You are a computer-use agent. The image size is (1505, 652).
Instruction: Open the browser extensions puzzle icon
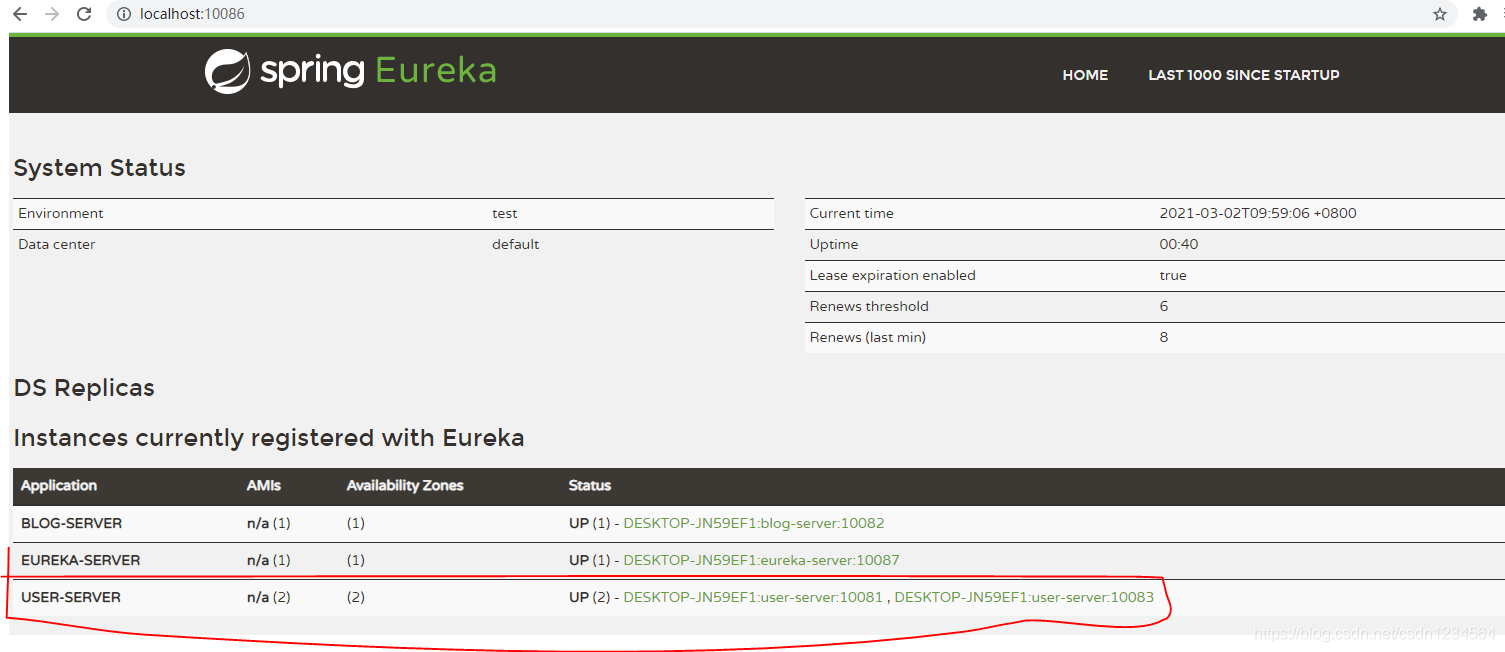click(x=1480, y=14)
